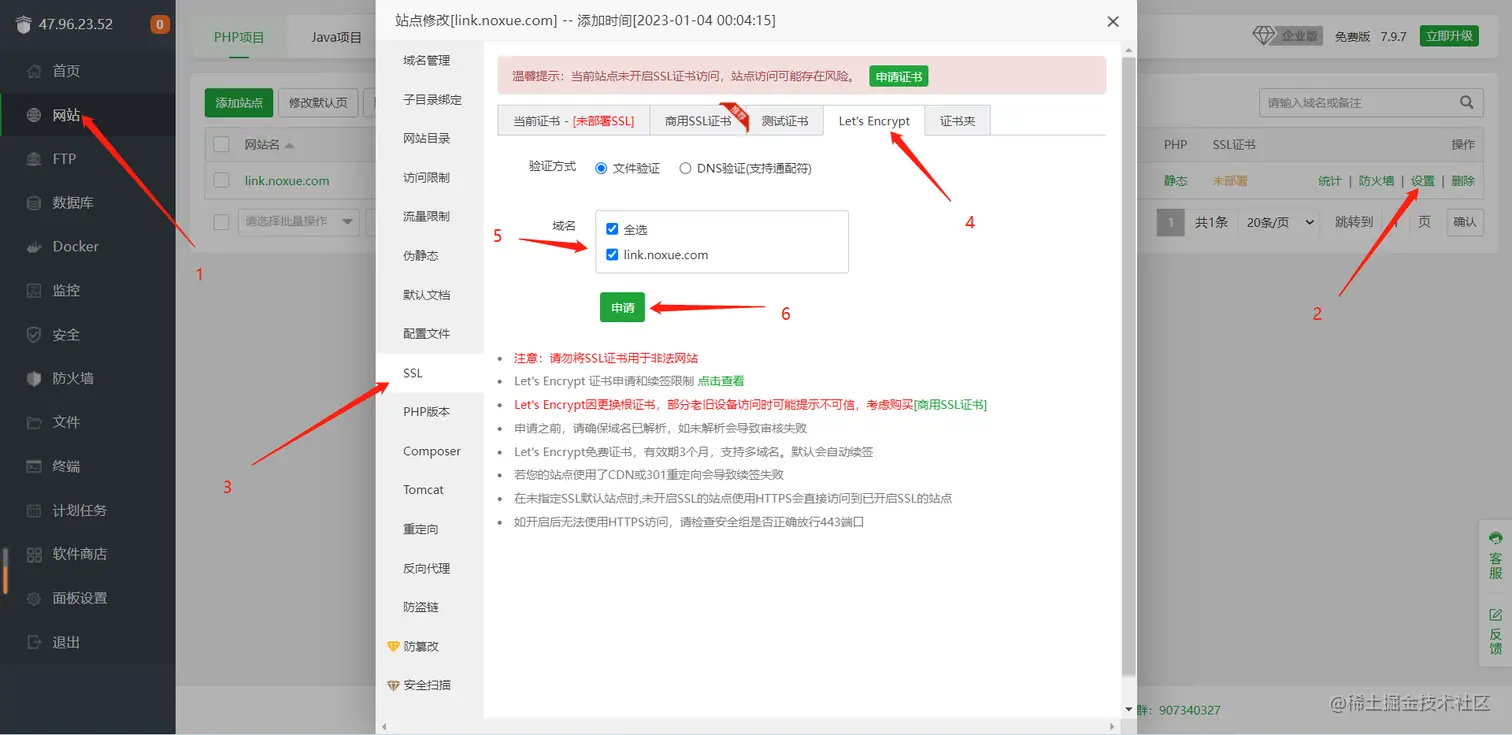Open the 首页 home icon in sidebar
Viewport: 1512px width, 735px height.
click(x=34, y=71)
